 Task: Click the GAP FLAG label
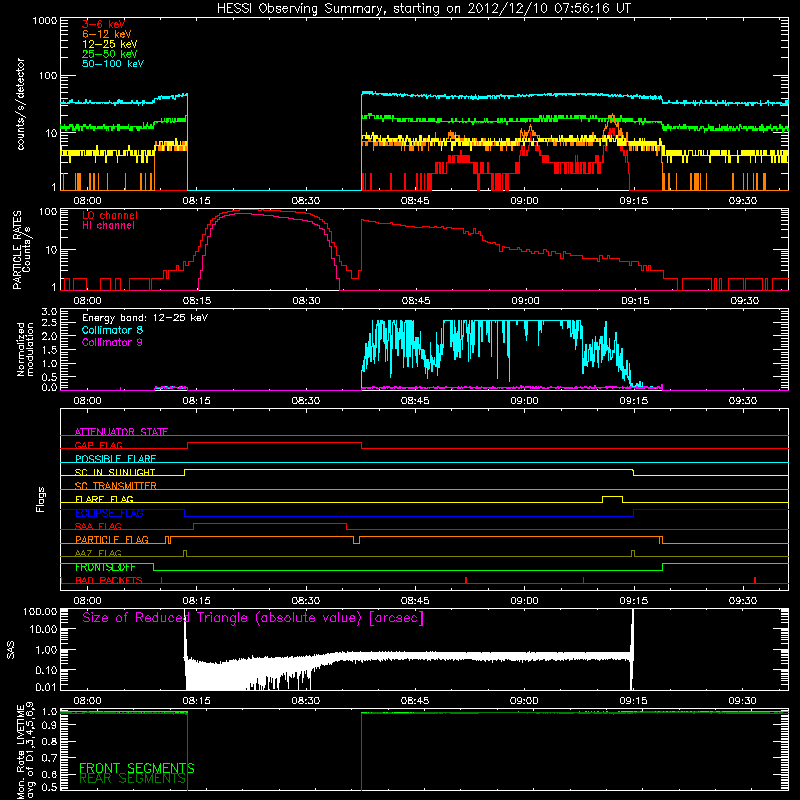point(98,445)
